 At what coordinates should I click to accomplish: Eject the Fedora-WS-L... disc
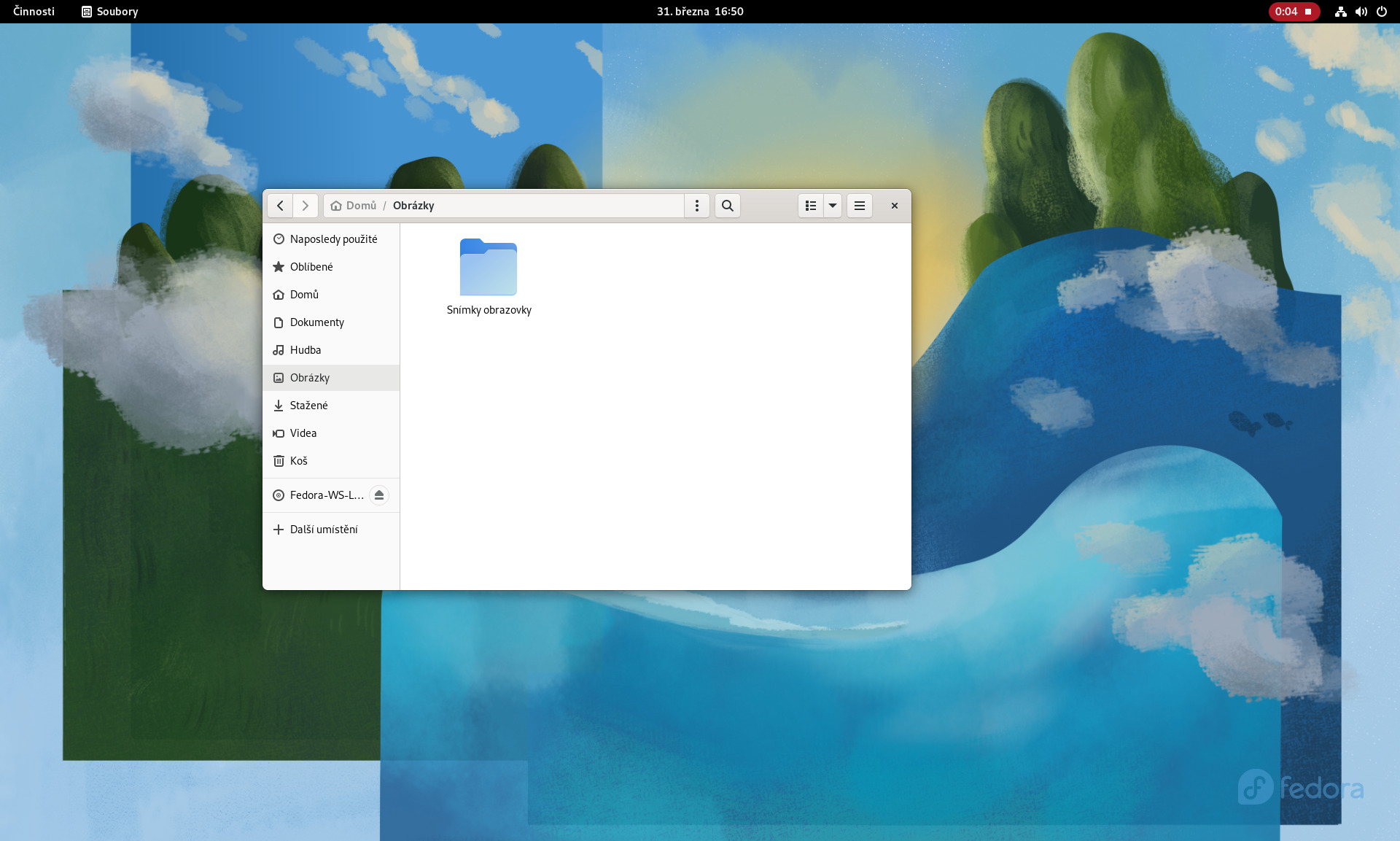coord(379,495)
